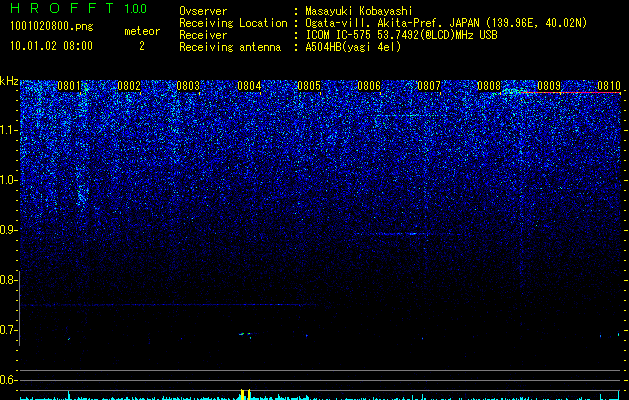Click the 0.9 kHz frequency axis label
The width and height of the screenshot is (629, 400).
click(7, 230)
